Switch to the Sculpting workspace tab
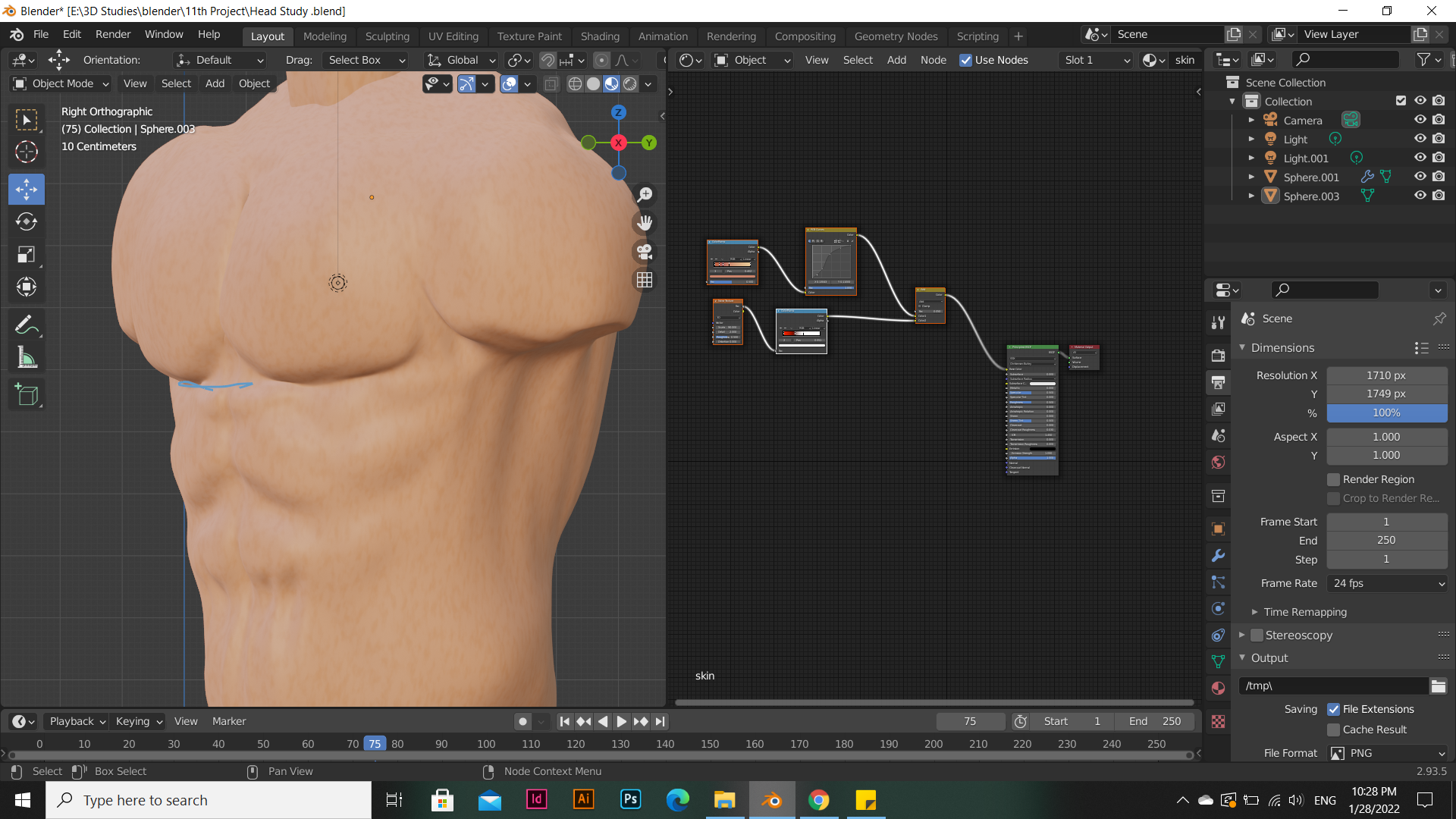The width and height of the screenshot is (1456, 819). tap(387, 36)
